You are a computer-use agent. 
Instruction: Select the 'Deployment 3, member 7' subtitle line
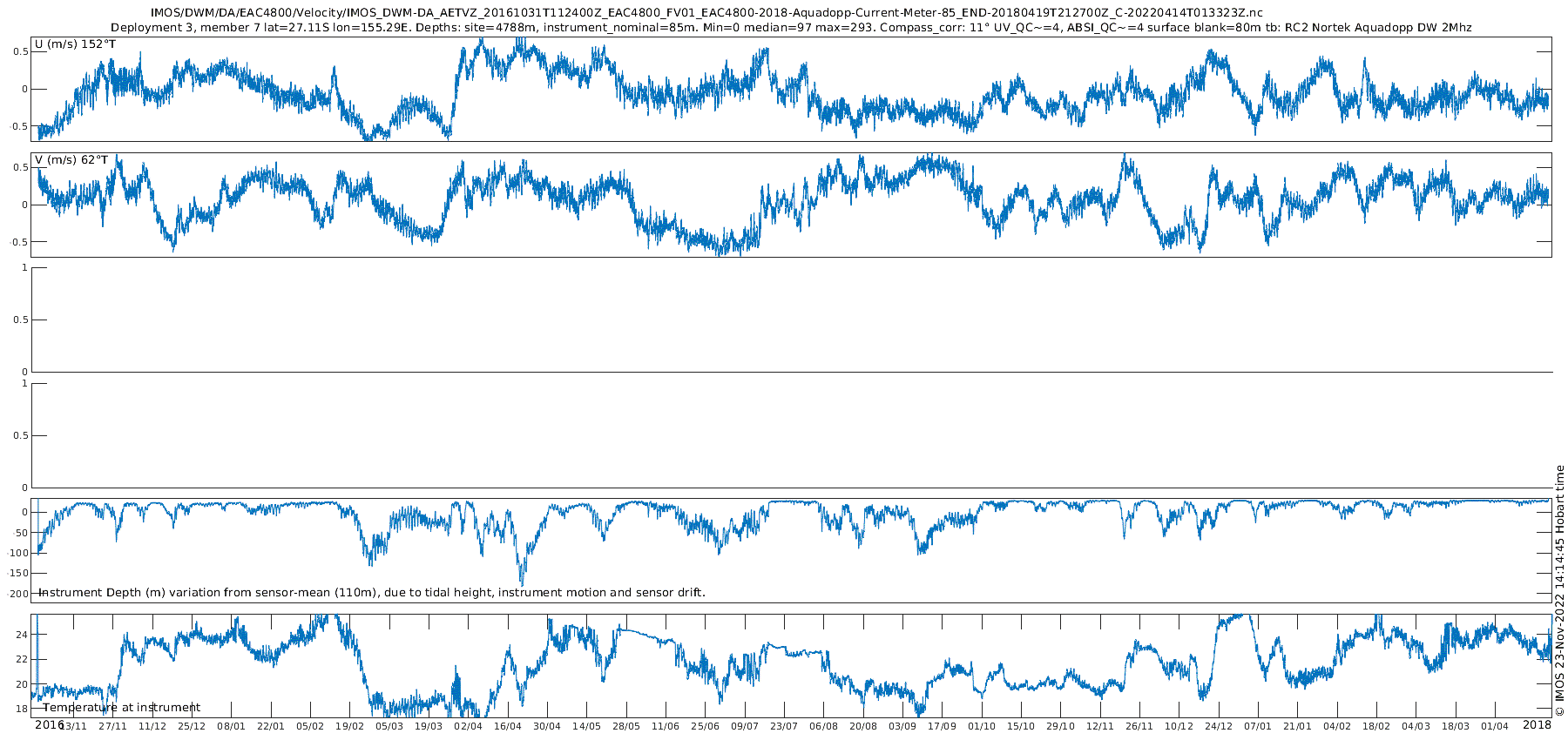point(791,28)
